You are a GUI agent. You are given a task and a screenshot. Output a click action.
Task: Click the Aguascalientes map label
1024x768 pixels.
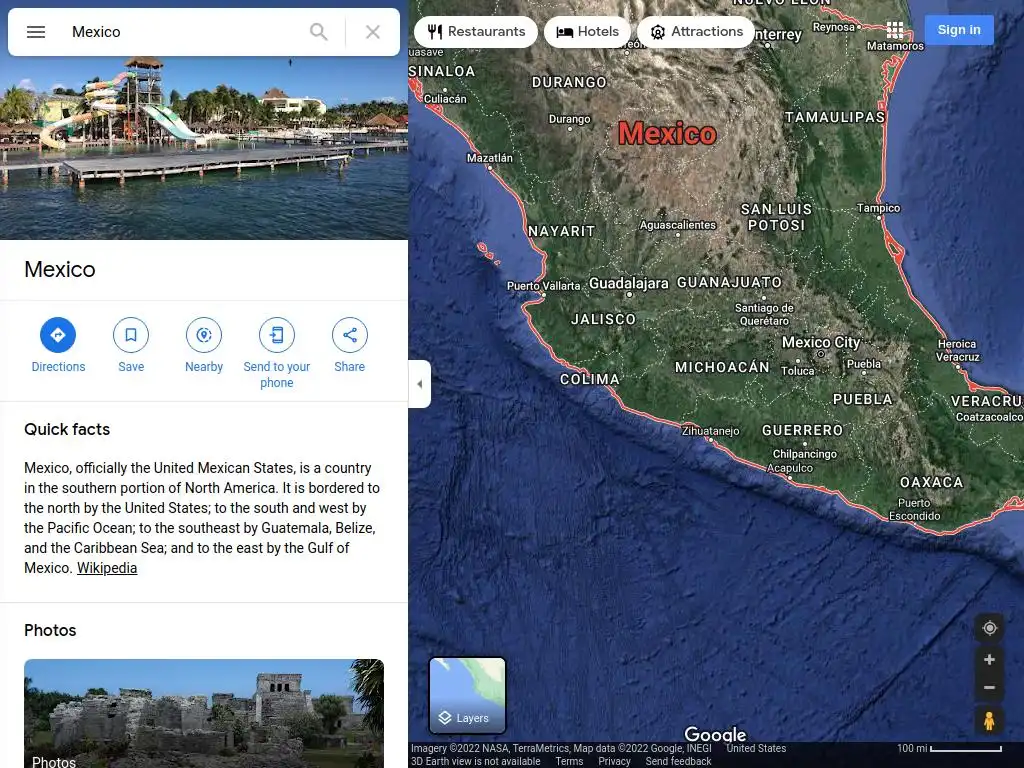[678, 225]
